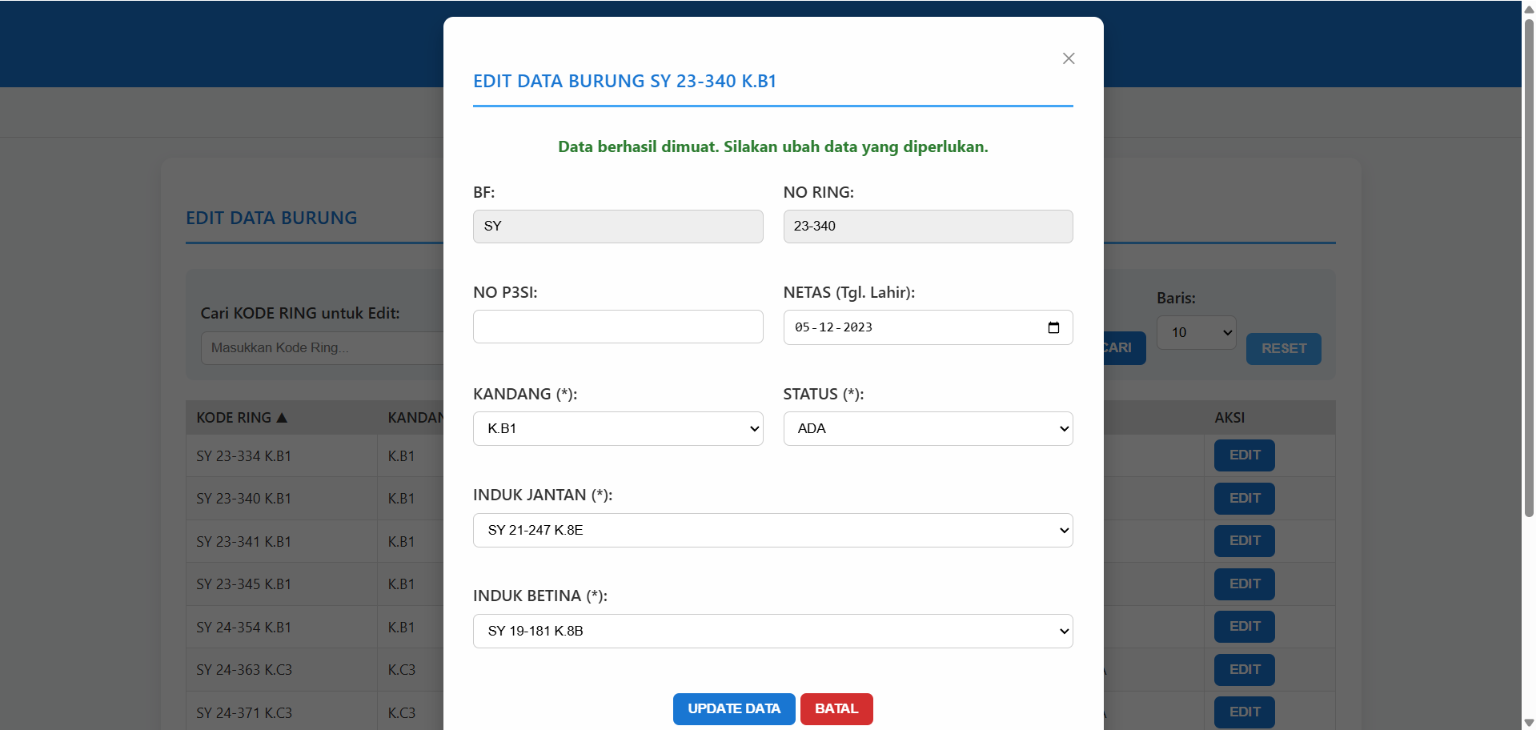Click EDIT button for row SY 23-334 K.B1
1536x730 pixels.
point(1244,455)
